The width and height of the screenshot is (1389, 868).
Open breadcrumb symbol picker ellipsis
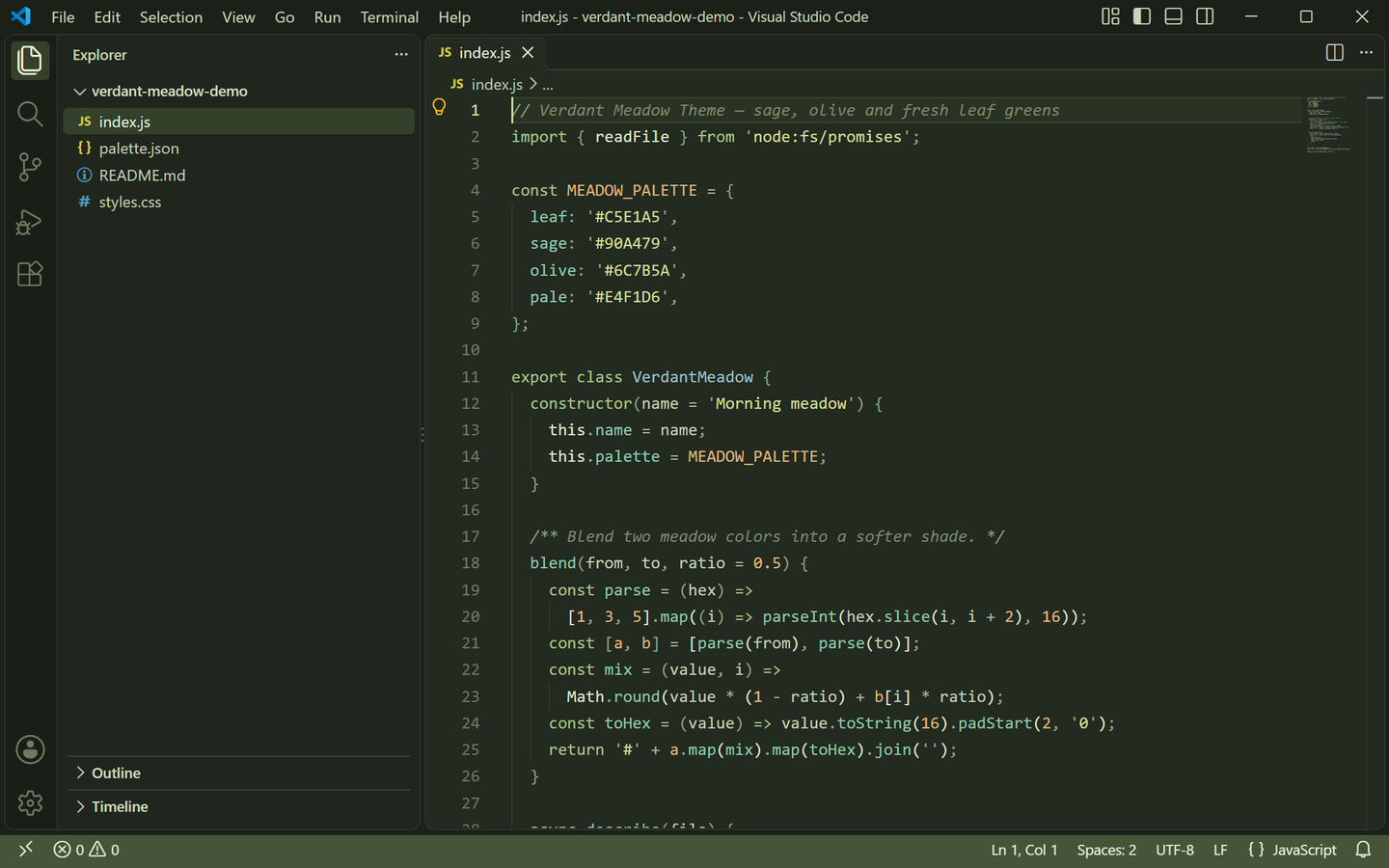tap(548, 85)
